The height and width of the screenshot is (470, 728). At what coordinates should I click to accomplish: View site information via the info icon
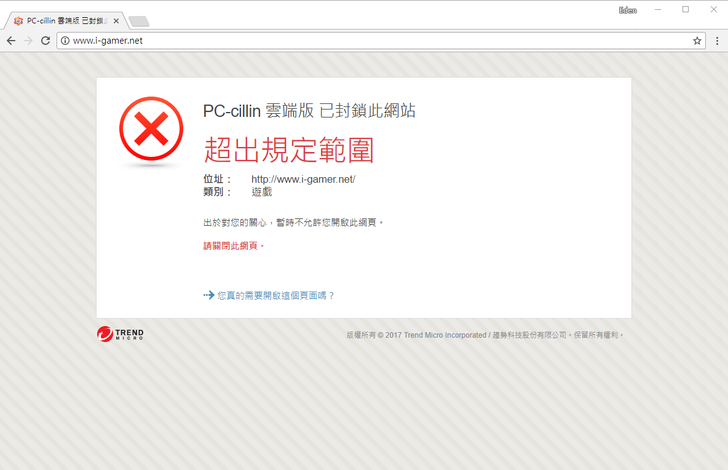(x=65, y=41)
